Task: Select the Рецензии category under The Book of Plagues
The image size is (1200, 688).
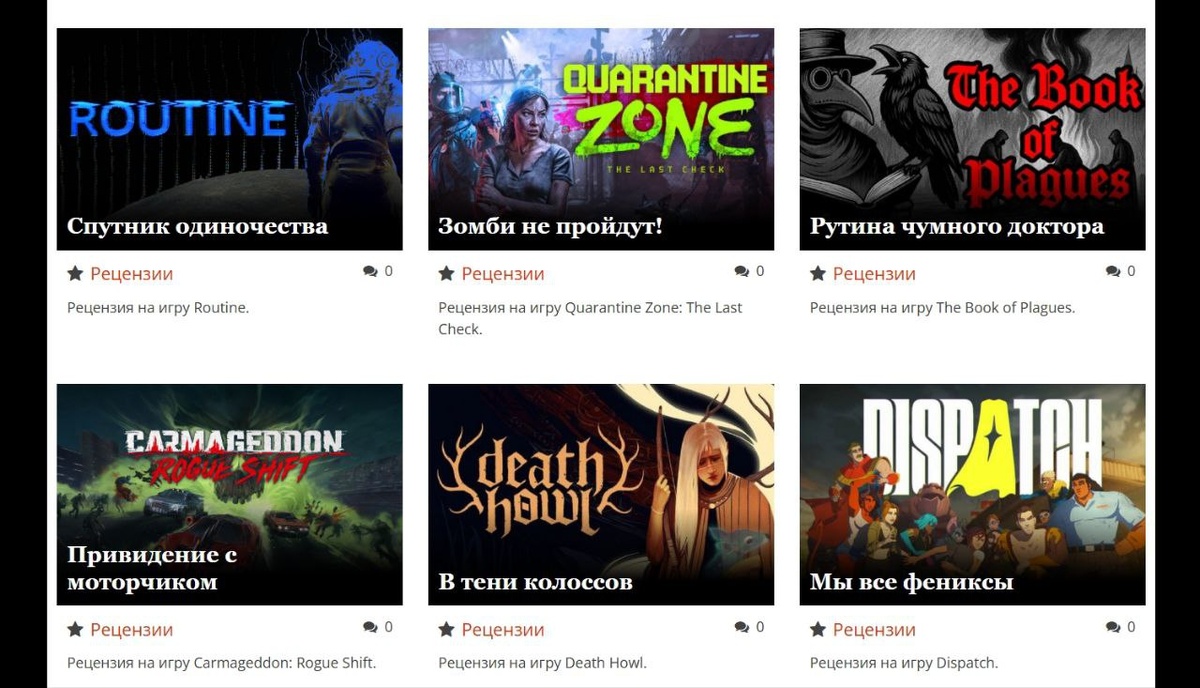Action: coord(874,273)
